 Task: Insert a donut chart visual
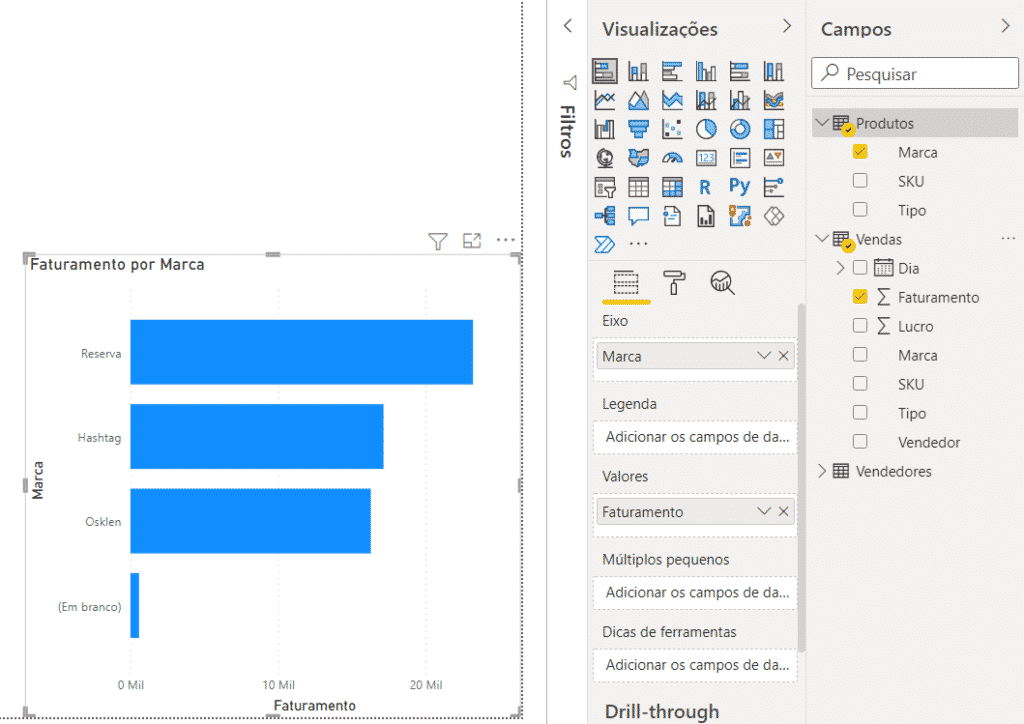[x=740, y=129]
